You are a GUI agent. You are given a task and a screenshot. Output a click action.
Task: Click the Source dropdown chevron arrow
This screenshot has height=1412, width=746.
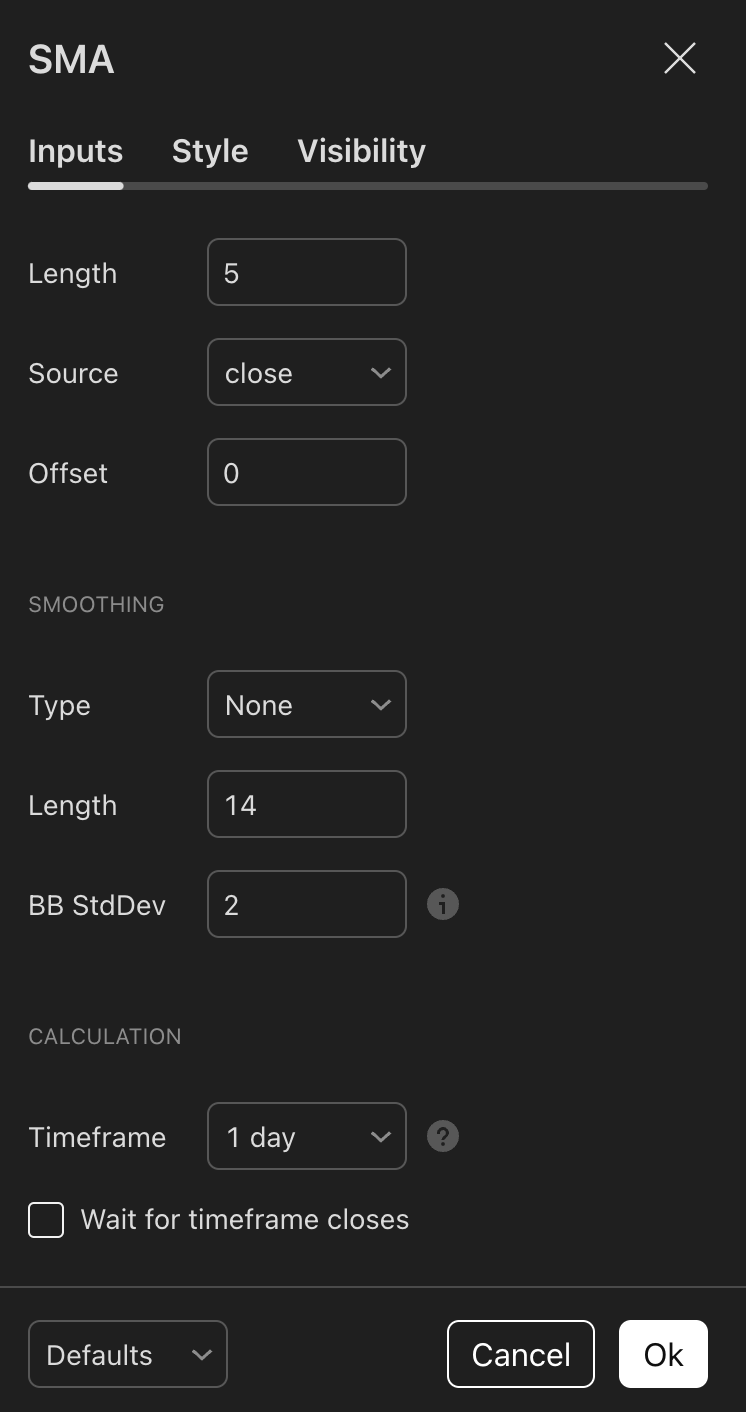click(x=380, y=372)
